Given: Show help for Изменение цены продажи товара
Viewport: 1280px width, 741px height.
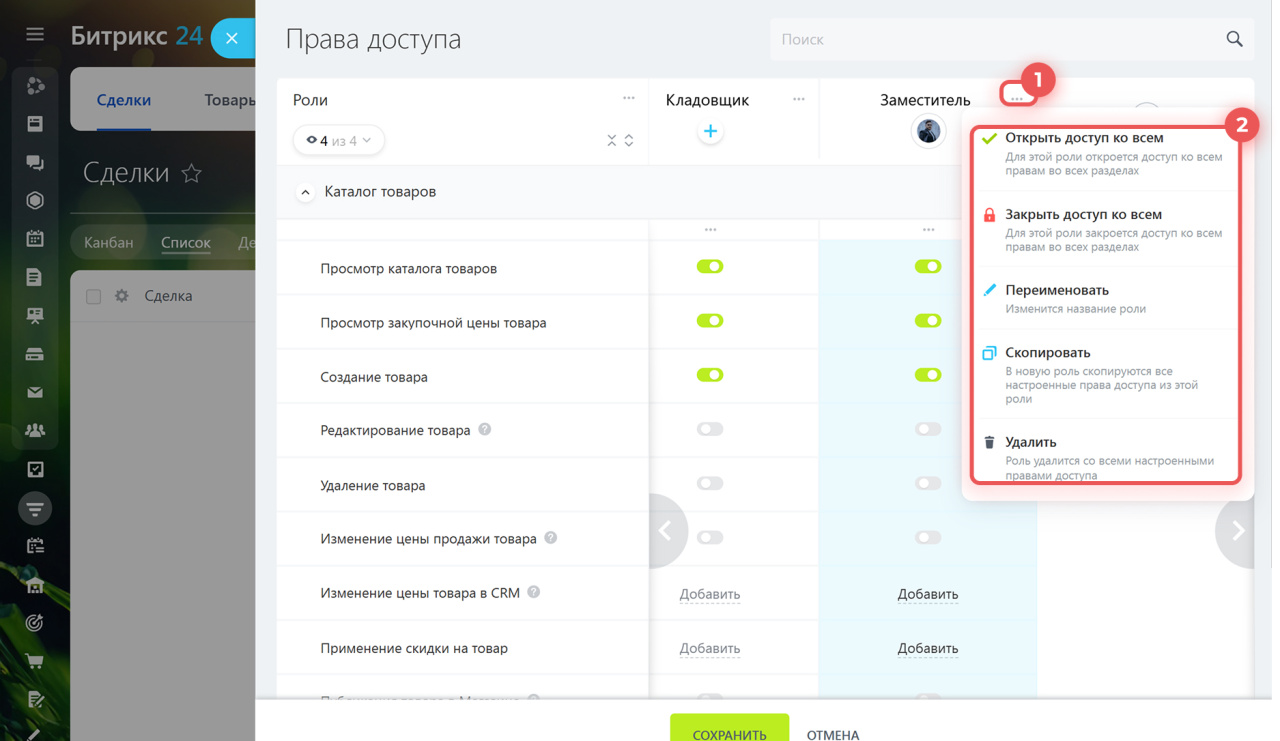Looking at the screenshot, I should 551,537.
